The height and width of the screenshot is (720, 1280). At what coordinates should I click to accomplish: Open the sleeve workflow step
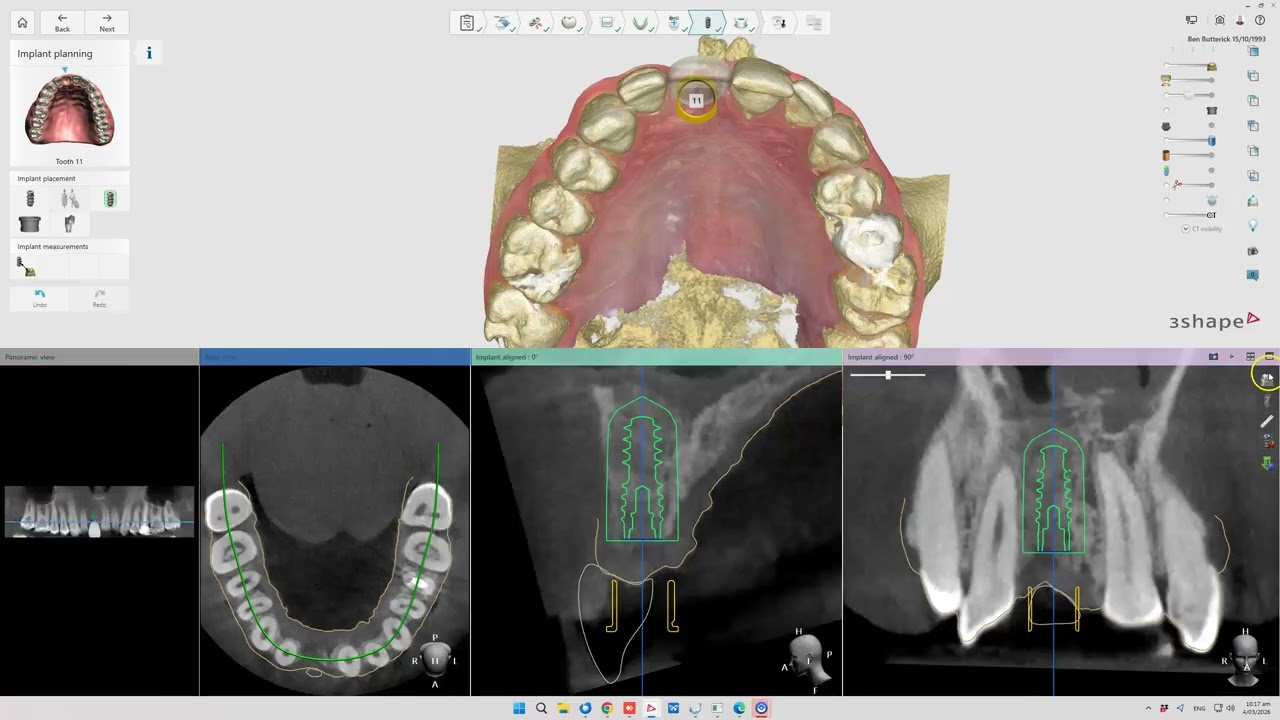point(741,22)
